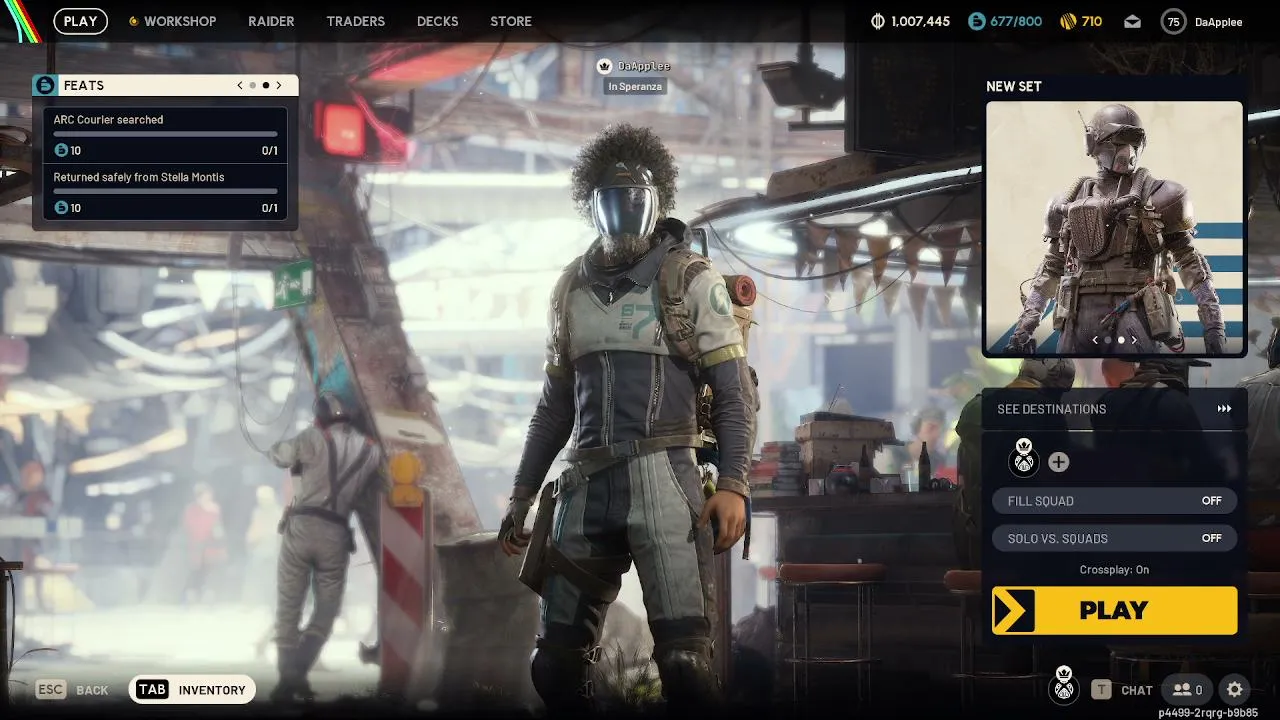Open the DECKS tab
This screenshot has width=1280, height=720.
[437, 21]
